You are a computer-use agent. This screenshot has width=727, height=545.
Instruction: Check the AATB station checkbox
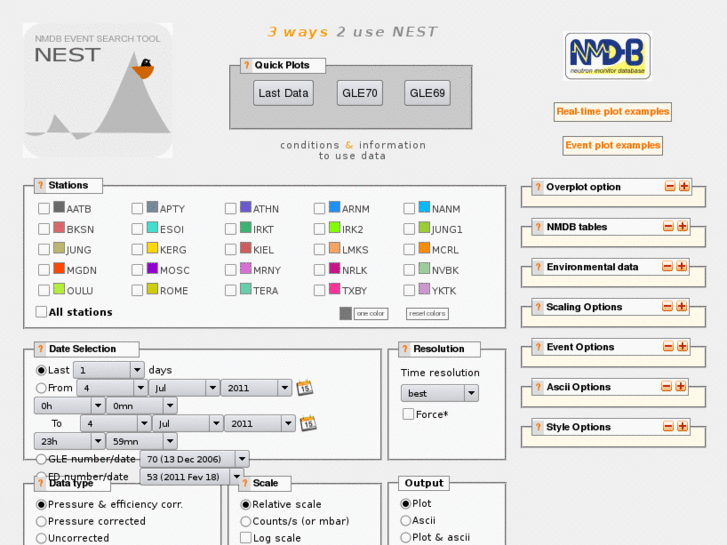pyautogui.click(x=44, y=209)
